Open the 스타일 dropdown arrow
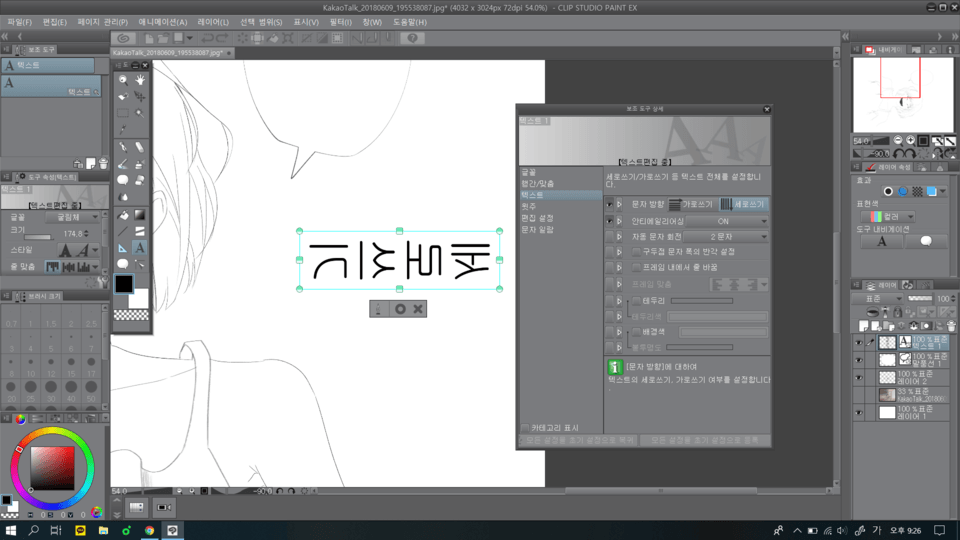Viewport: 960px width, 540px height. coord(96,250)
